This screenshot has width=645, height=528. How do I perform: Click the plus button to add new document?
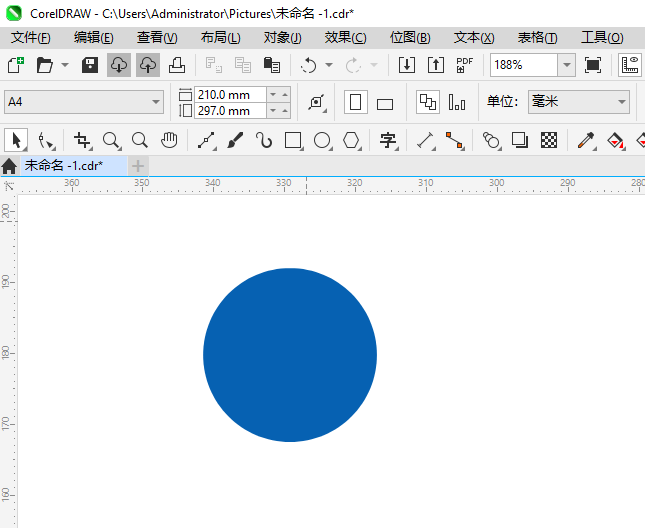pos(138,165)
